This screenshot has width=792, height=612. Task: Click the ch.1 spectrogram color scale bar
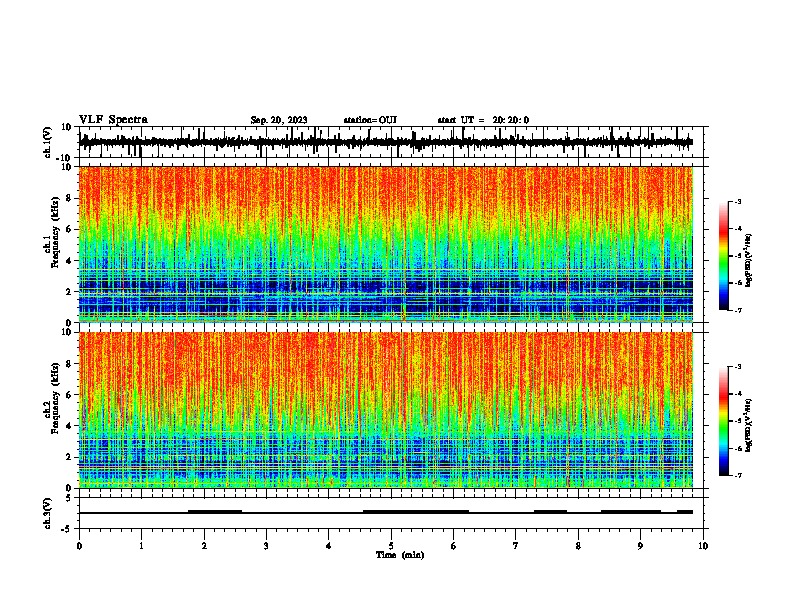coord(724,256)
